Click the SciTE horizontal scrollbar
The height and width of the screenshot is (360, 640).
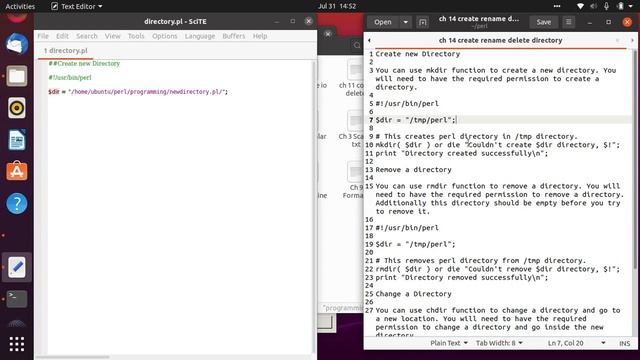point(73,357)
